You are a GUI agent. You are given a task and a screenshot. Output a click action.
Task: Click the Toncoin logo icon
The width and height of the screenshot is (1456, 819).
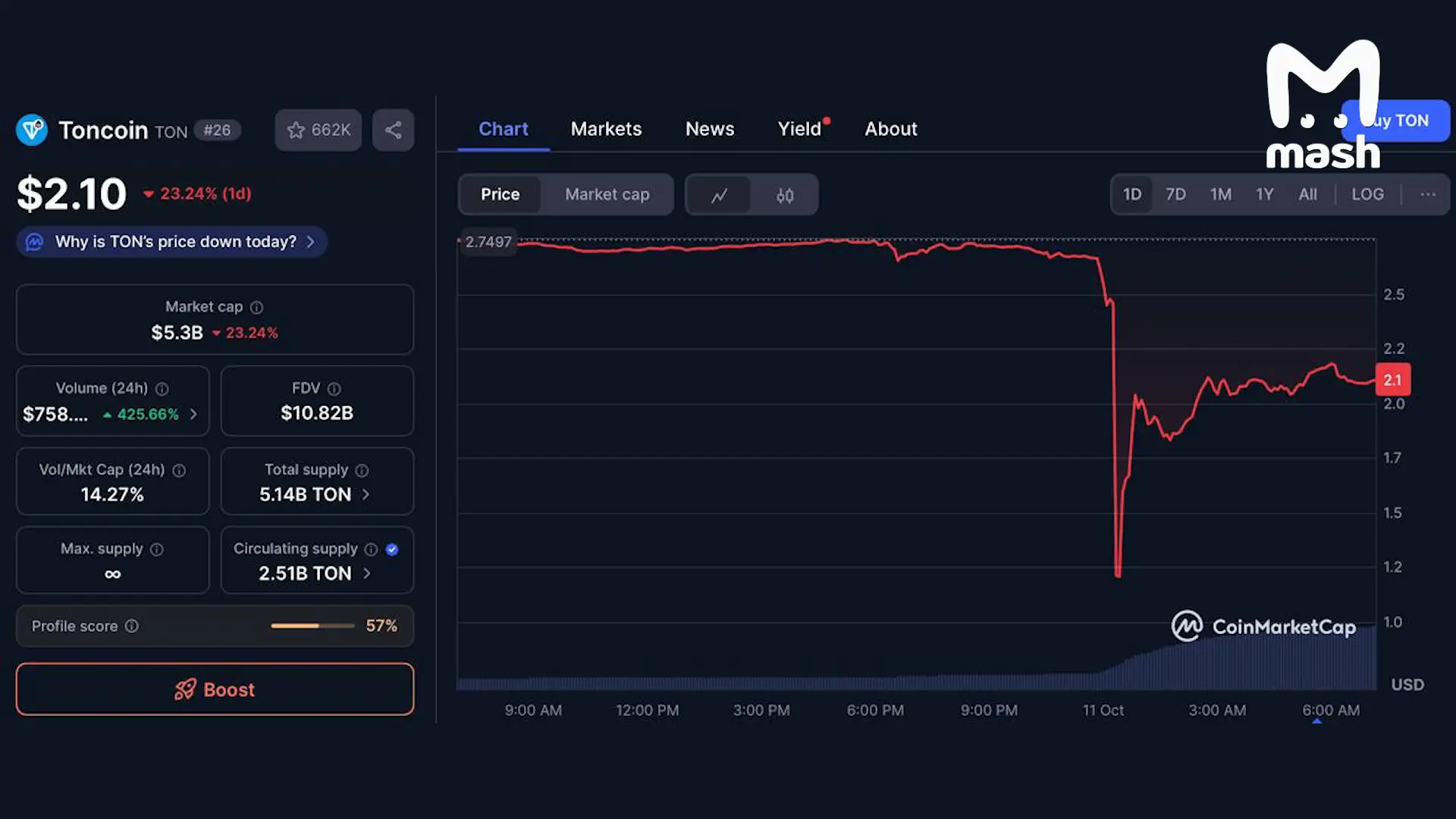(x=32, y=130)
